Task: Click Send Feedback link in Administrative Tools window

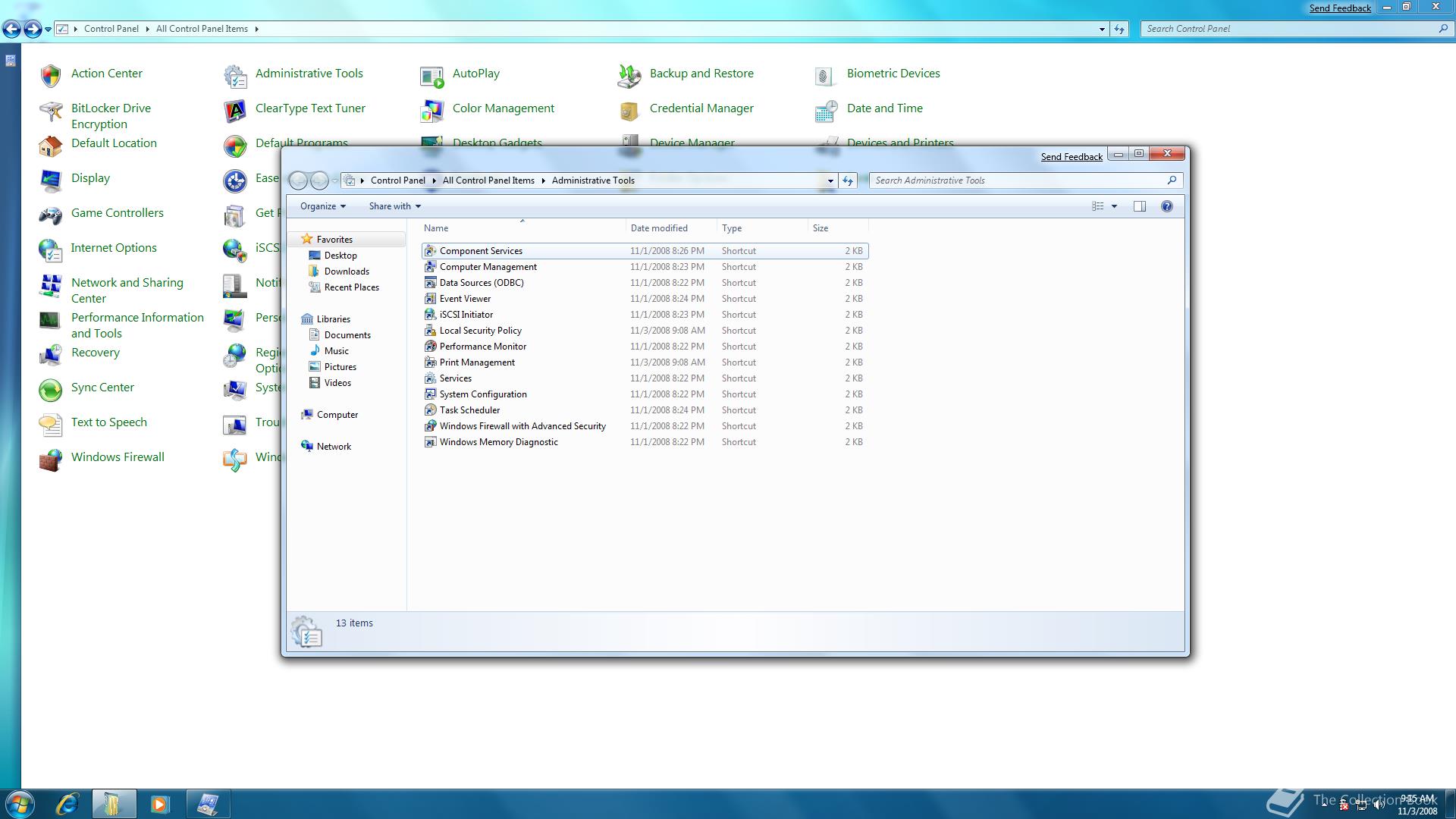Action: click(1072, 157)
